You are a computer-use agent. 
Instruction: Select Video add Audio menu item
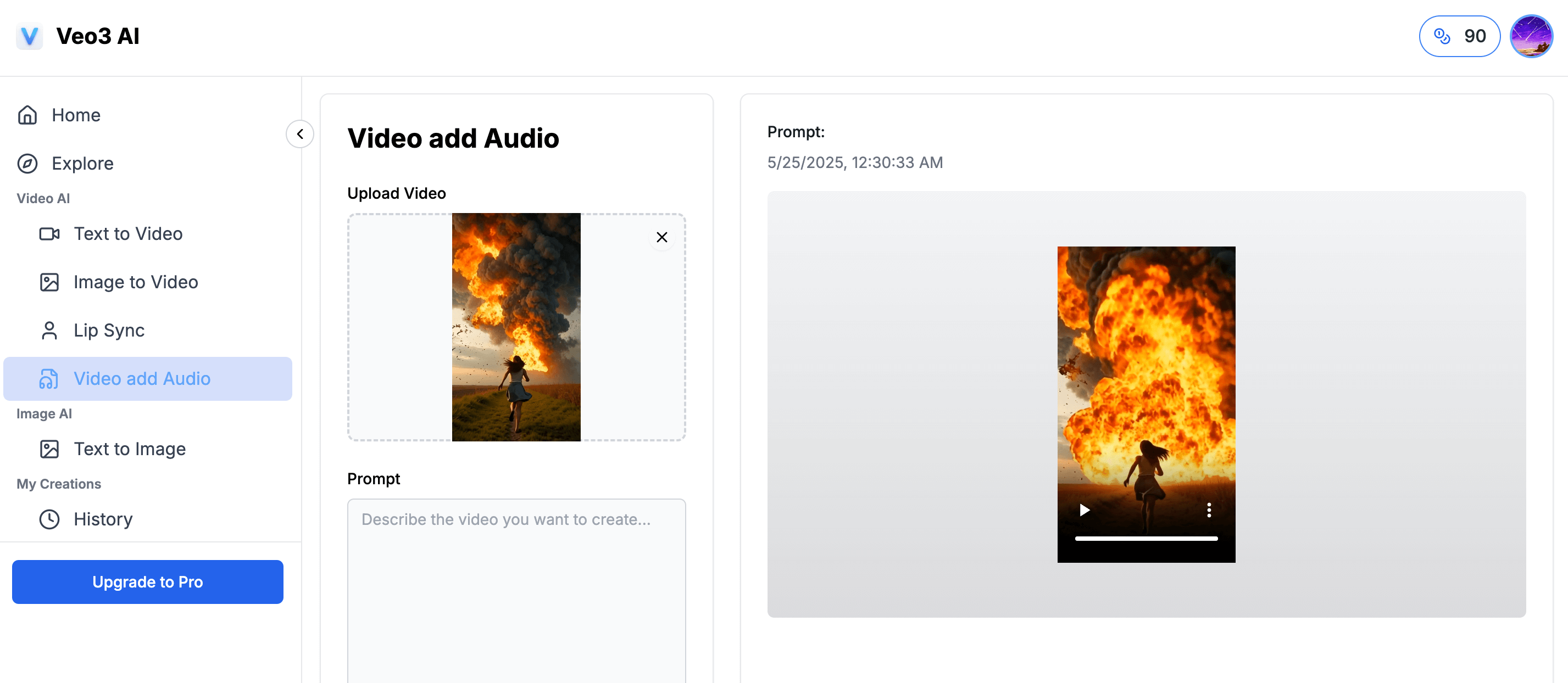click(x=148, y=379)
